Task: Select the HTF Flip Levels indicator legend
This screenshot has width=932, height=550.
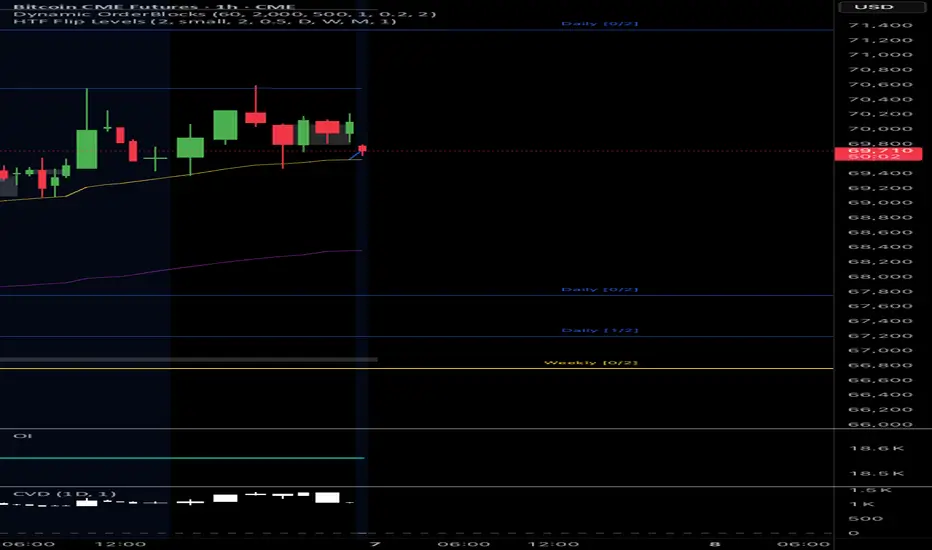Action: pyautogui.click(x=204, y=21)
